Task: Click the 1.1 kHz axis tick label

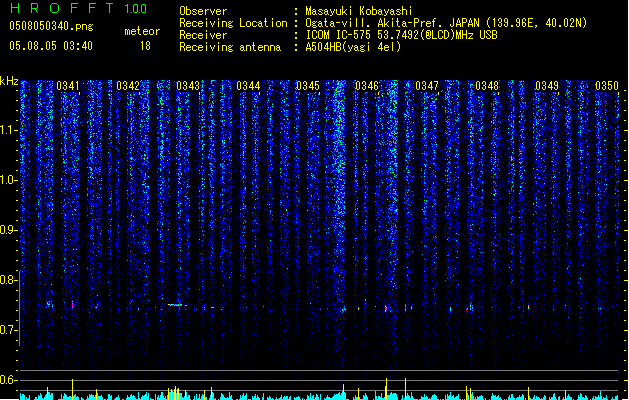Action: coord(8,130)
